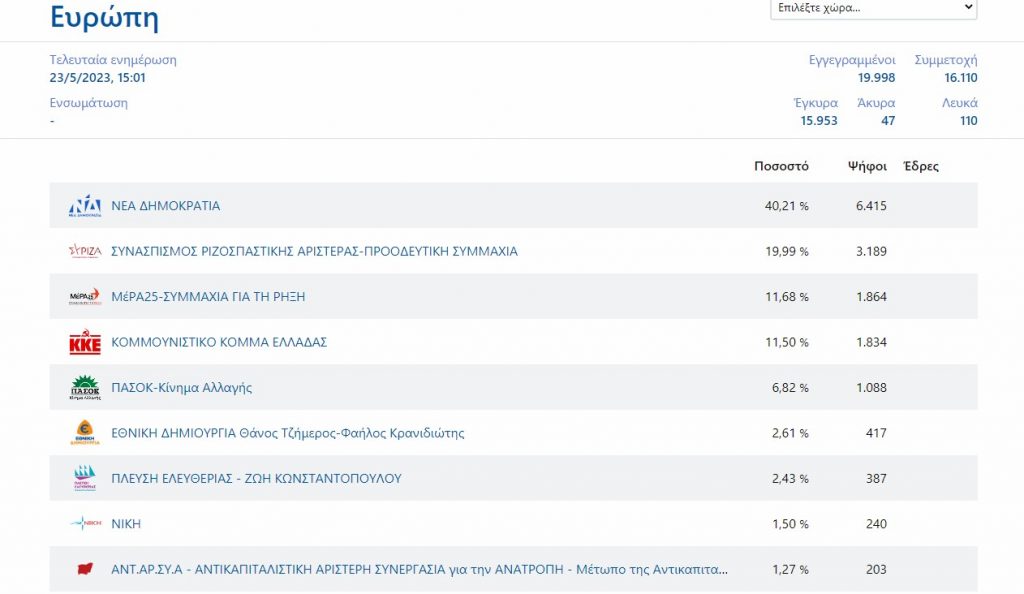
Task: Click the ΑΝΤ.ΑΡ.ΣΥ.Α red flag logo
Action: pyautogui.click(x=85, y=570)
